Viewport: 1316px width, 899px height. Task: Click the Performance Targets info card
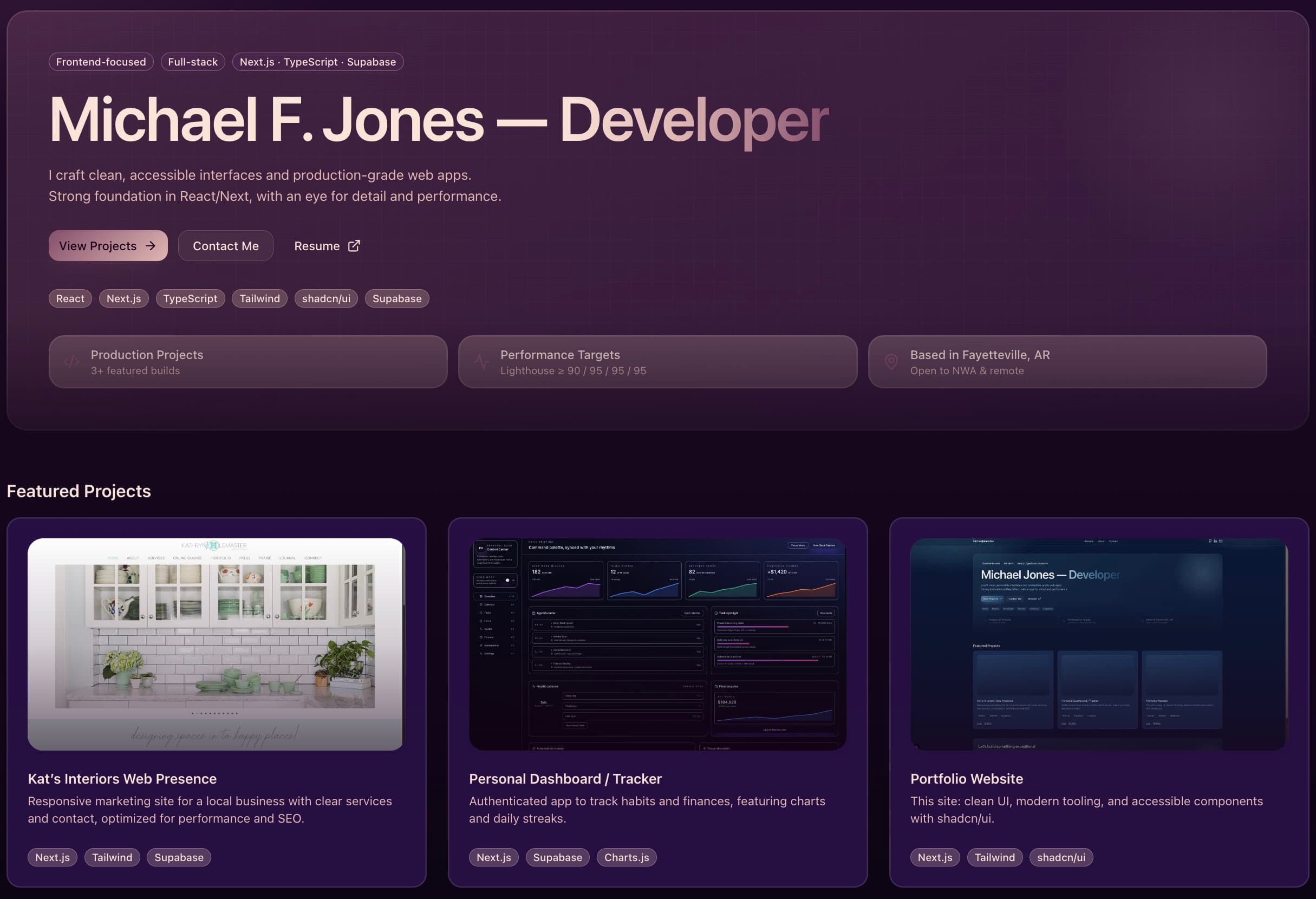tap(657, 362)
